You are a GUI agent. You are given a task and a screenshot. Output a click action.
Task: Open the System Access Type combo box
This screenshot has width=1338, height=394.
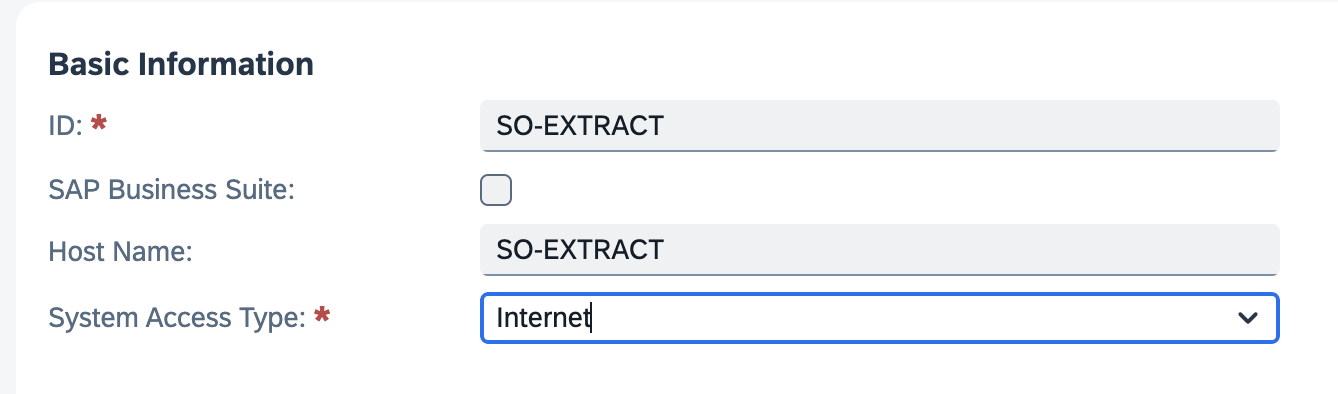(880, 318)
